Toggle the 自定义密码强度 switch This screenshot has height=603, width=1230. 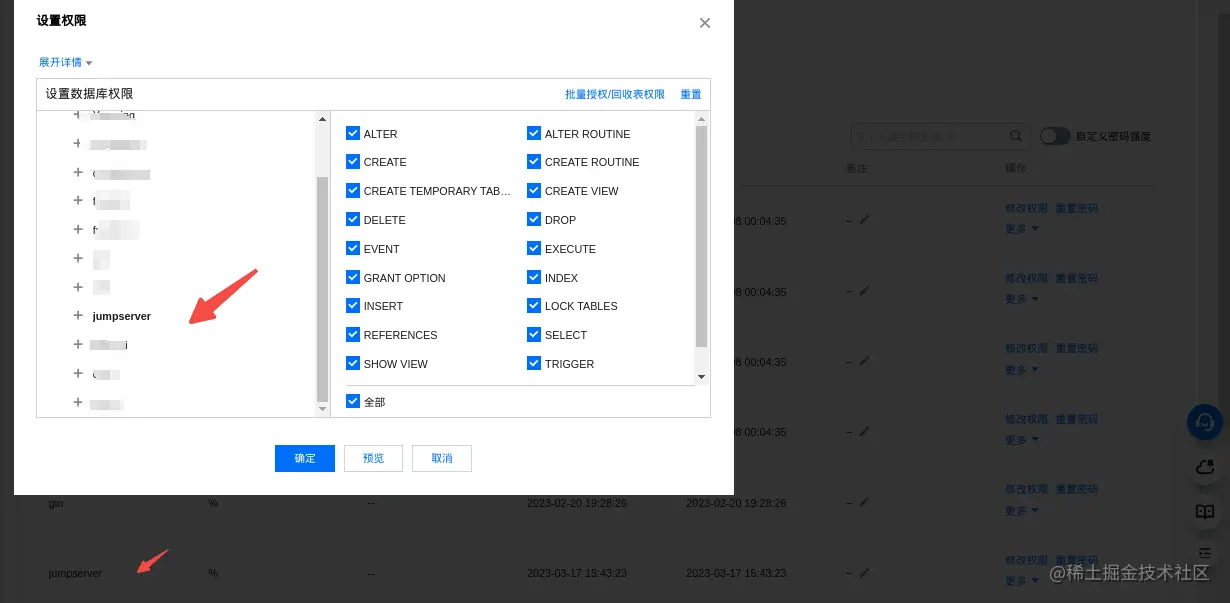pyautogui.click(x=1054, y=136)
